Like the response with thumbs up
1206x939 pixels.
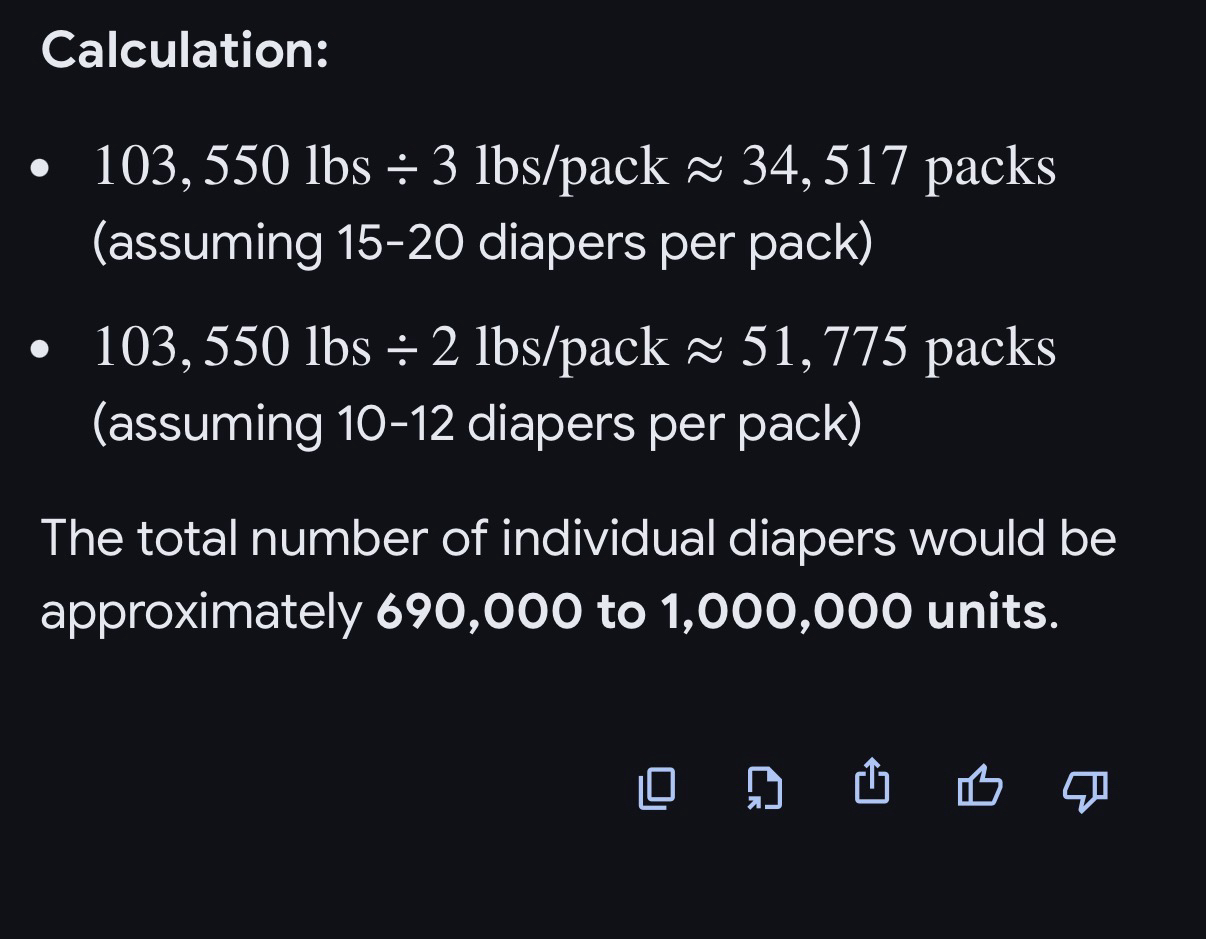pos(979,786)
